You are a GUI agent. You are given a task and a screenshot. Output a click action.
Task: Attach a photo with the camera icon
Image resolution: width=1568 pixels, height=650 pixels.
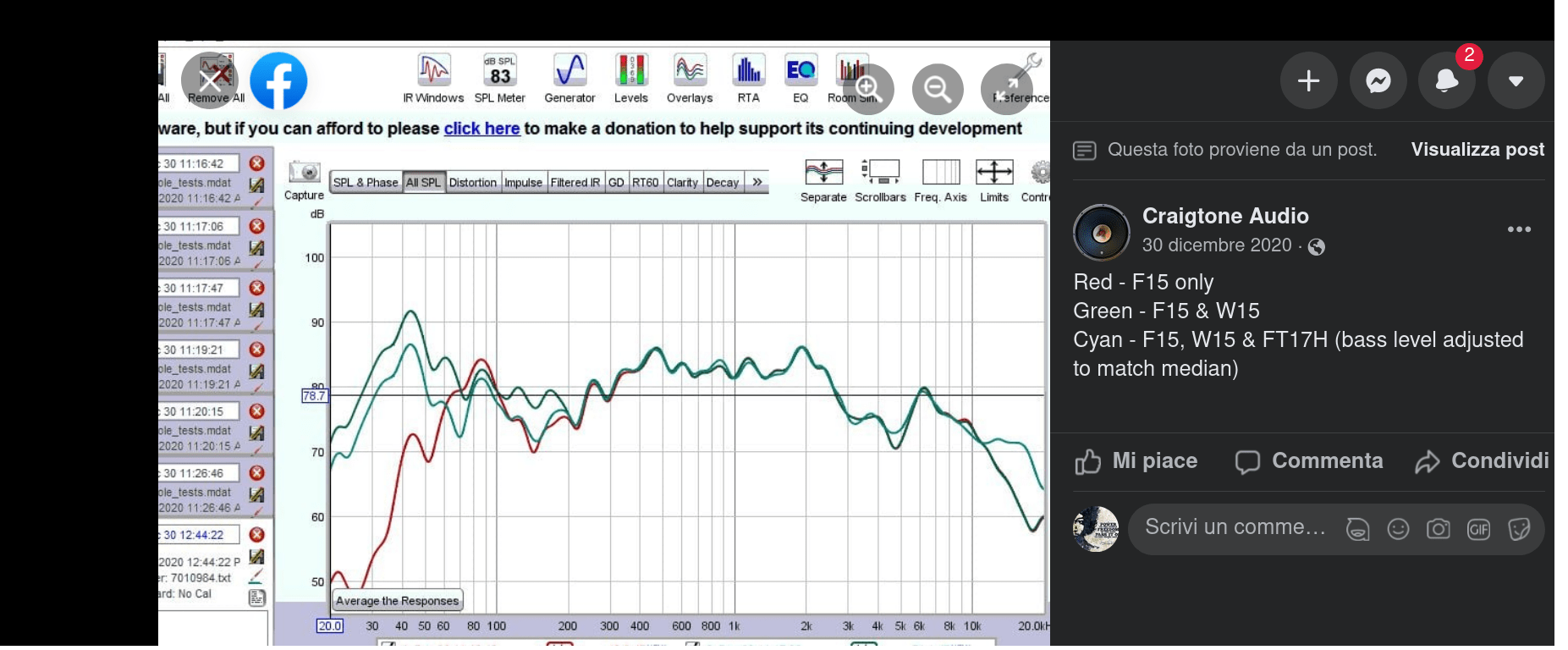(1438, 529)
